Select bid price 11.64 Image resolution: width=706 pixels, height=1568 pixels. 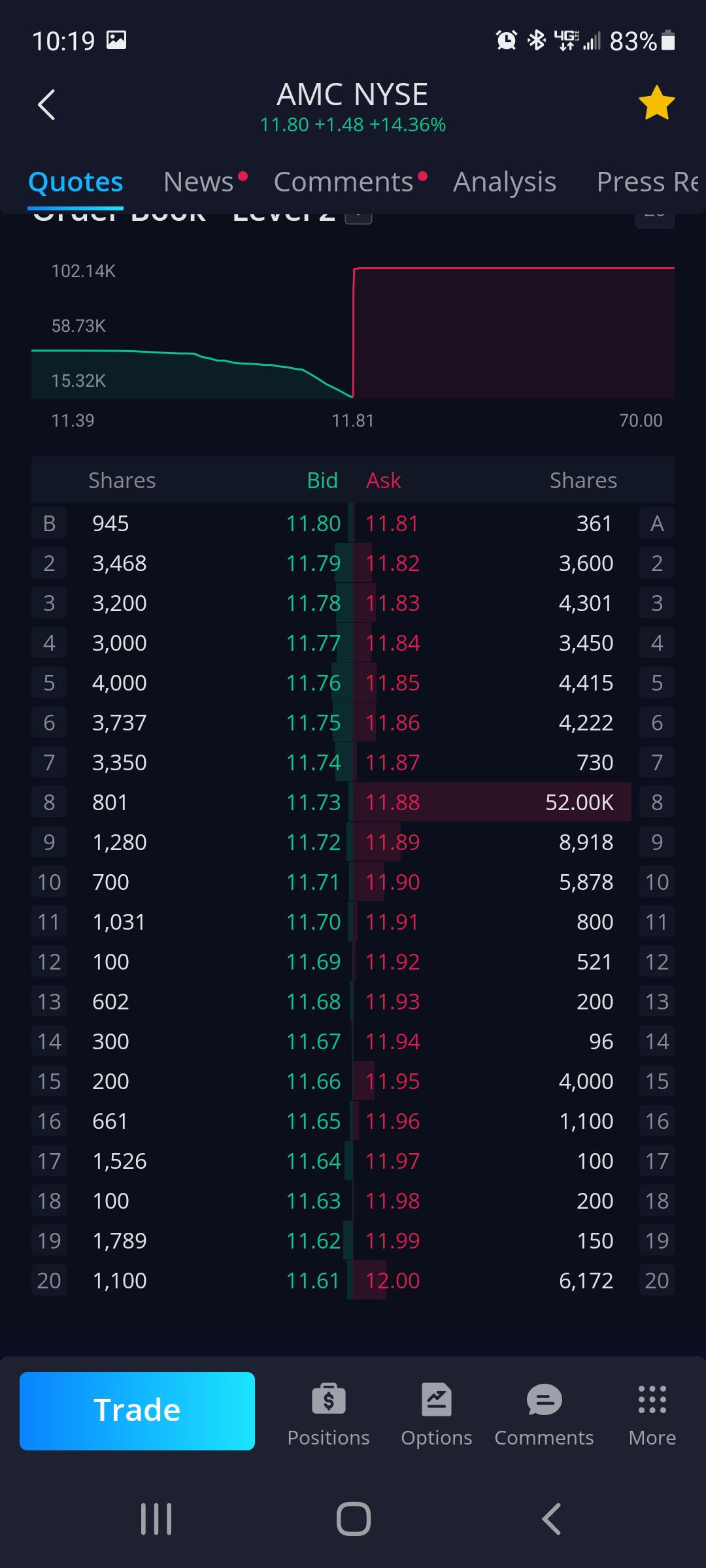point(314,1161)
